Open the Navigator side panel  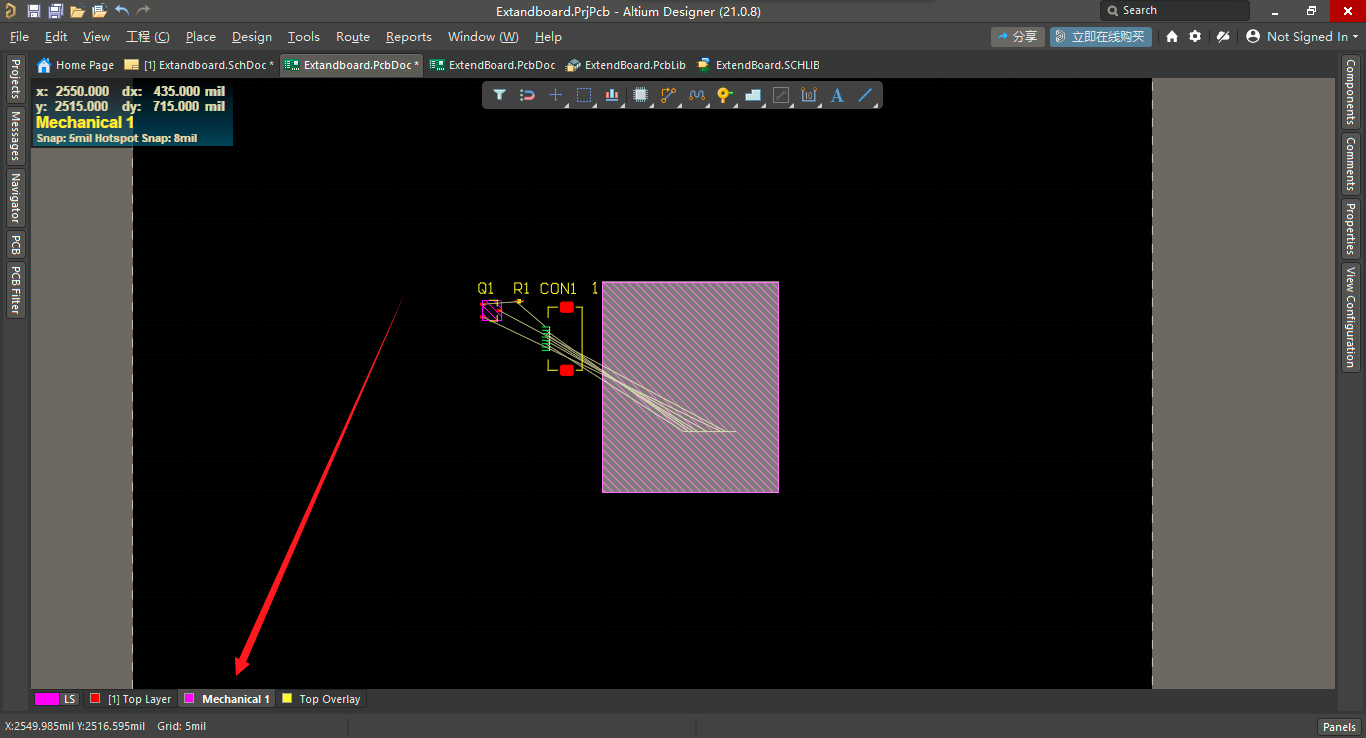point(15,198)
